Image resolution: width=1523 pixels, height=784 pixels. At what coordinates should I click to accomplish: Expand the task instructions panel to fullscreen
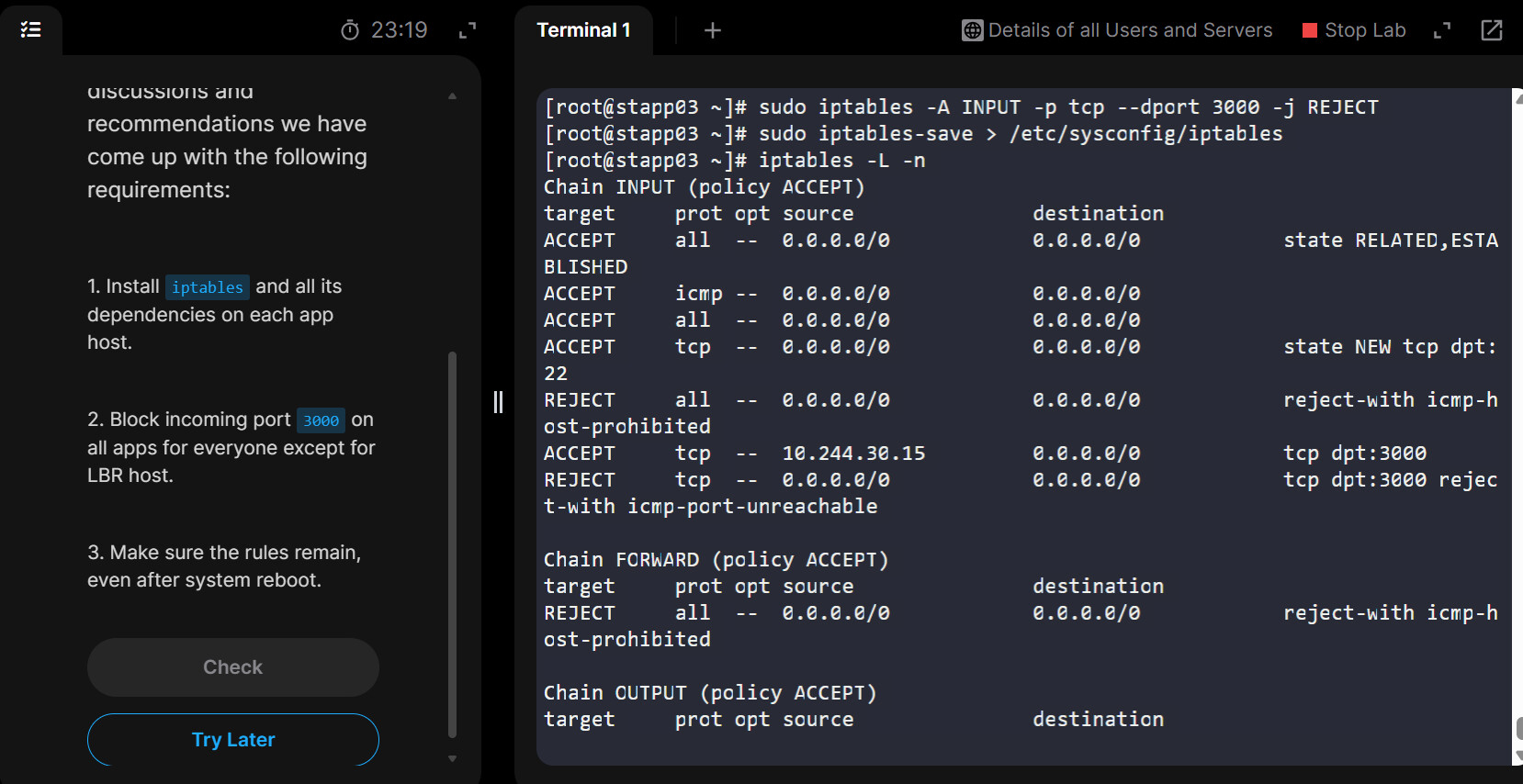pos(468,30)
